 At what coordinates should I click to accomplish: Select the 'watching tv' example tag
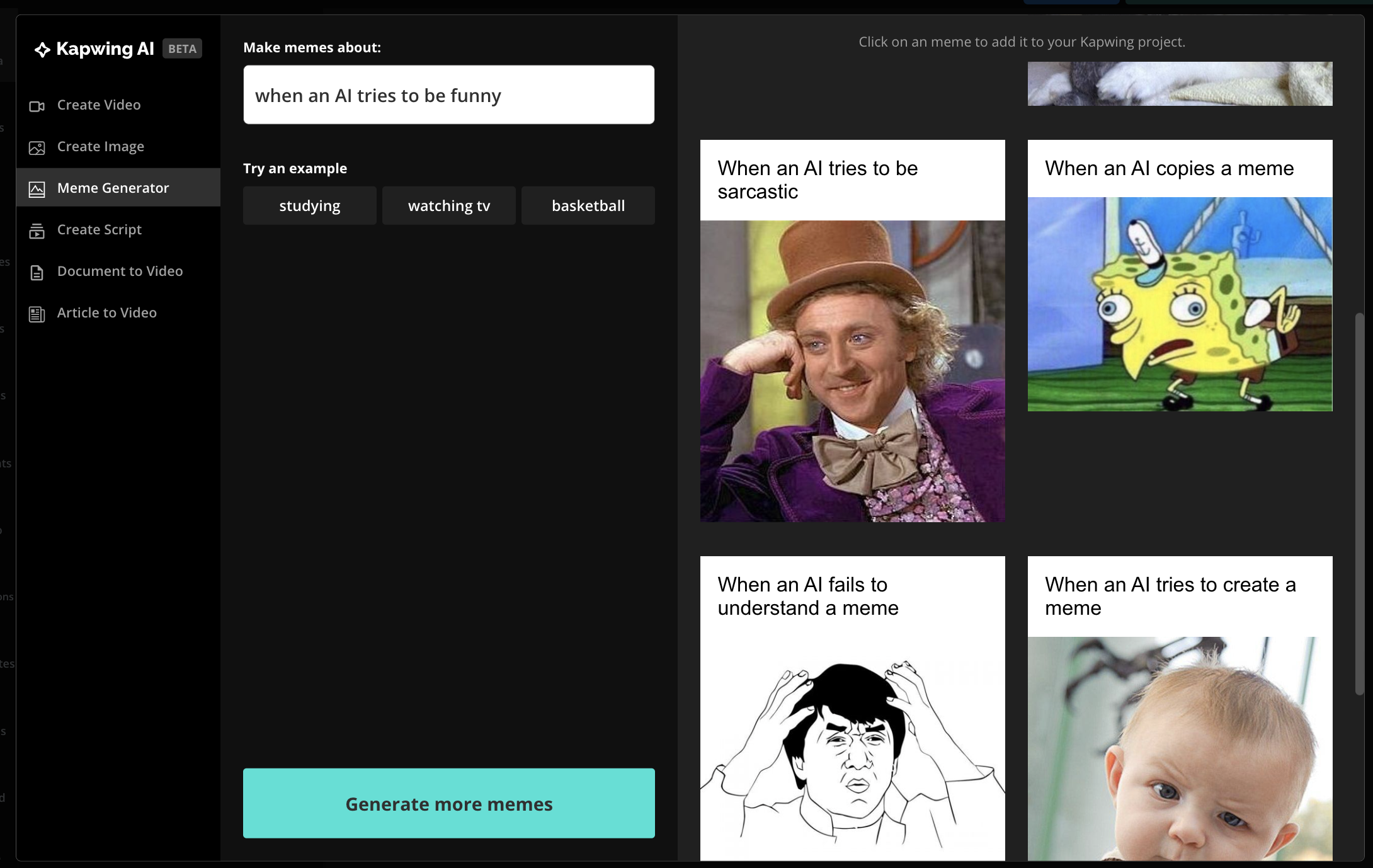448,205
